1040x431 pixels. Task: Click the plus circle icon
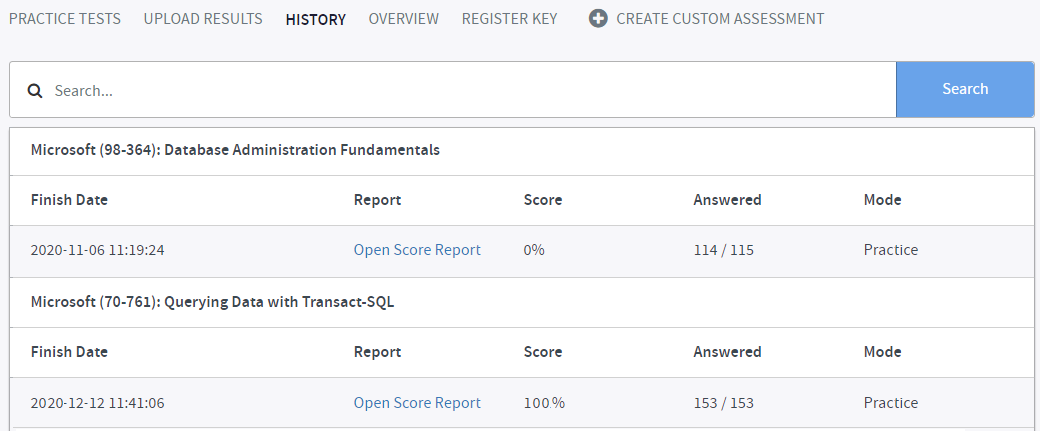(x=598, y=19)
